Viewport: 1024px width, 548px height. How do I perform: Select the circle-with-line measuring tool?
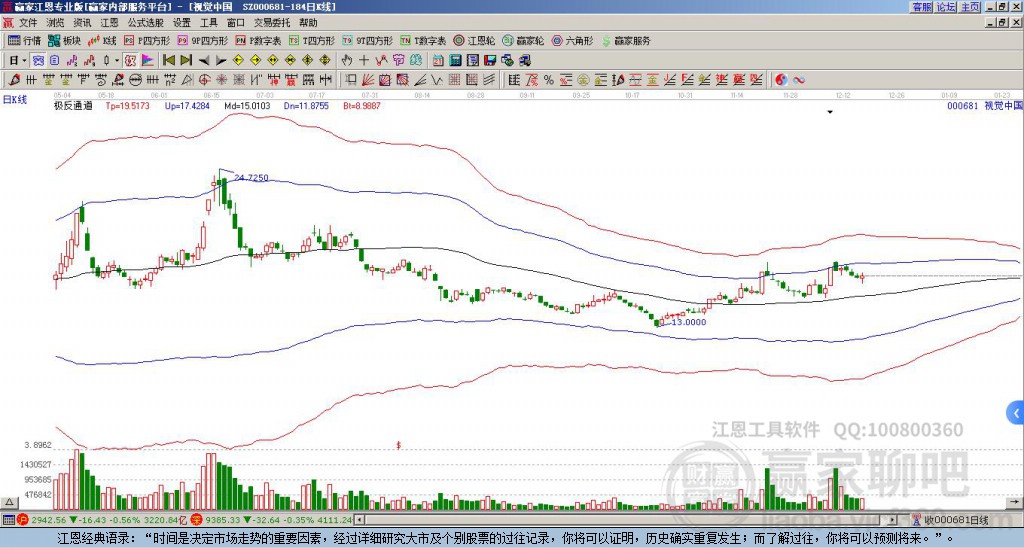pyautogui.click(x=135, y=80)
